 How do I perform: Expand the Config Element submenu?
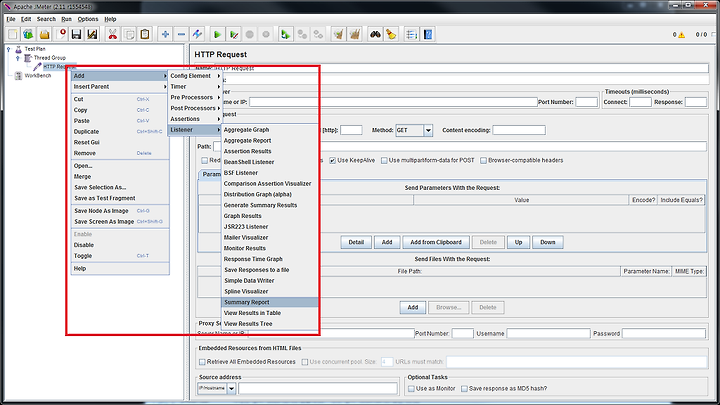[x=195, y=76]
